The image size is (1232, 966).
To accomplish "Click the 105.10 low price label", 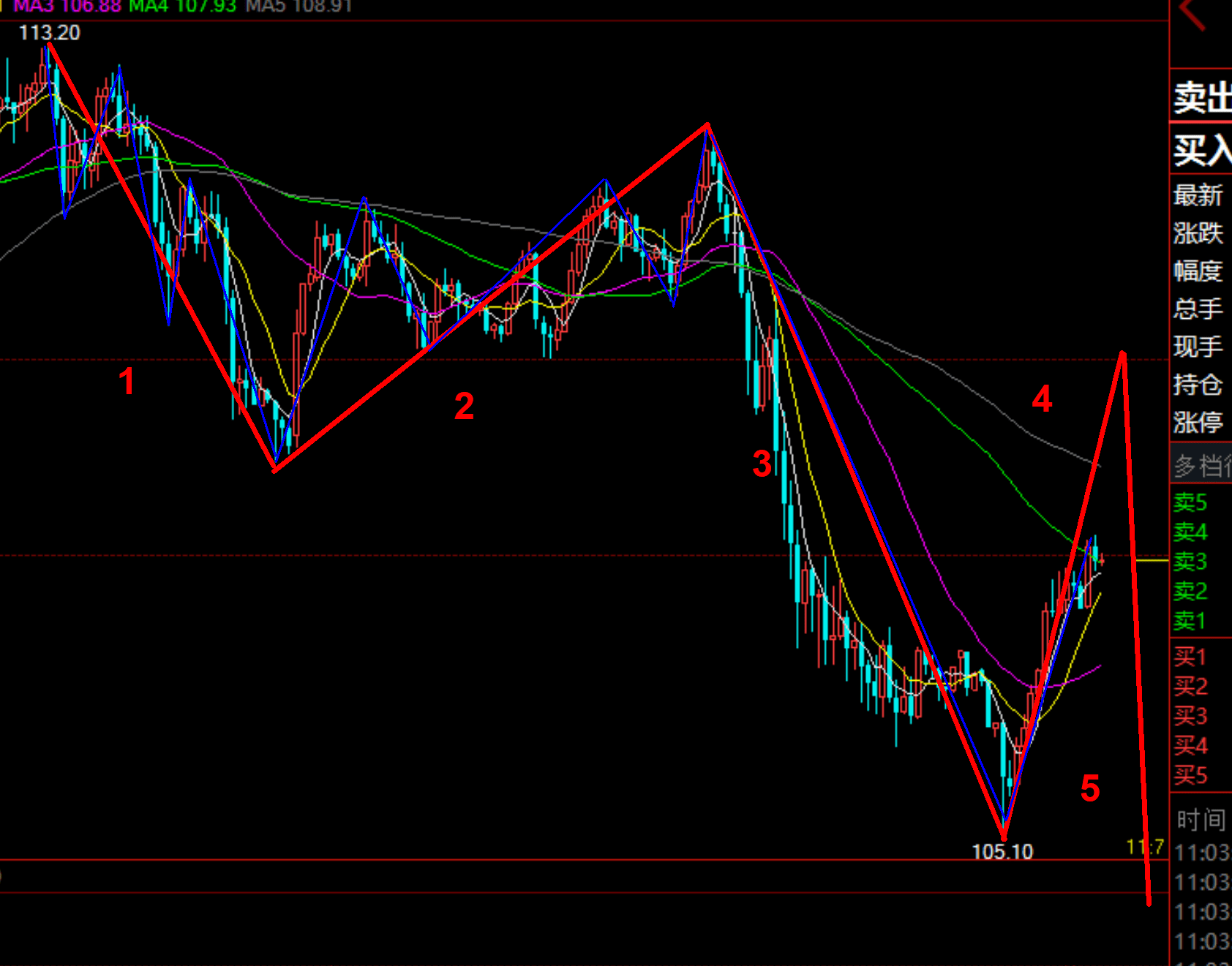I will (x=1002, y=852).
